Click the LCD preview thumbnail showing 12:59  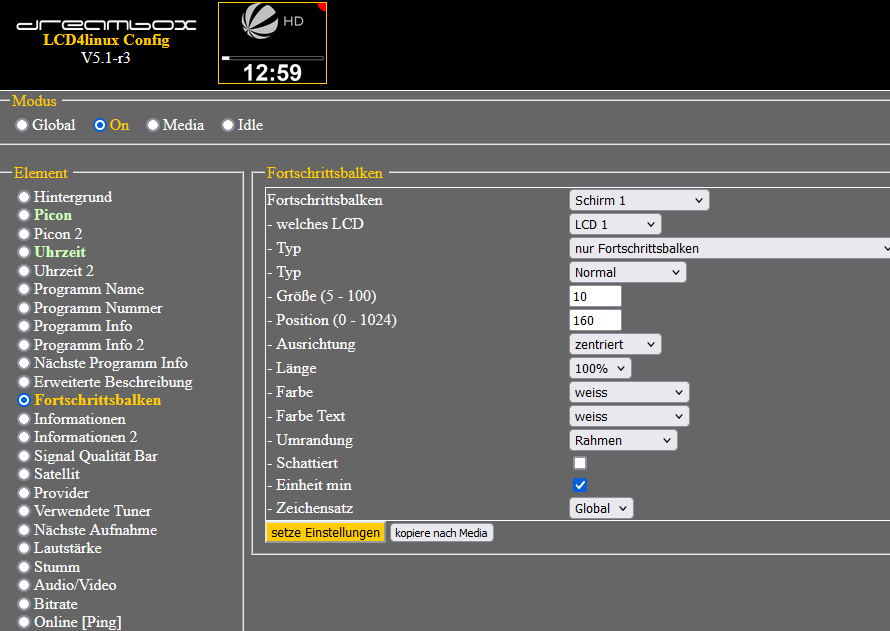pyautogui.click(x=272, y=43)
